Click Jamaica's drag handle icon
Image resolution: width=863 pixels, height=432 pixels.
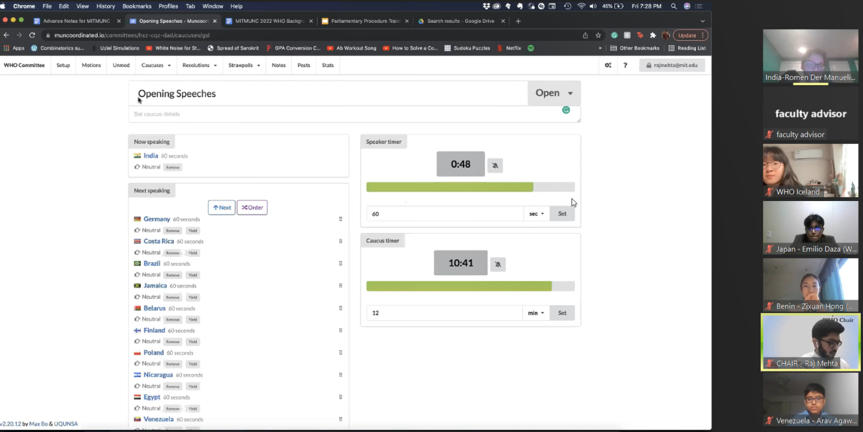[341, 286]
